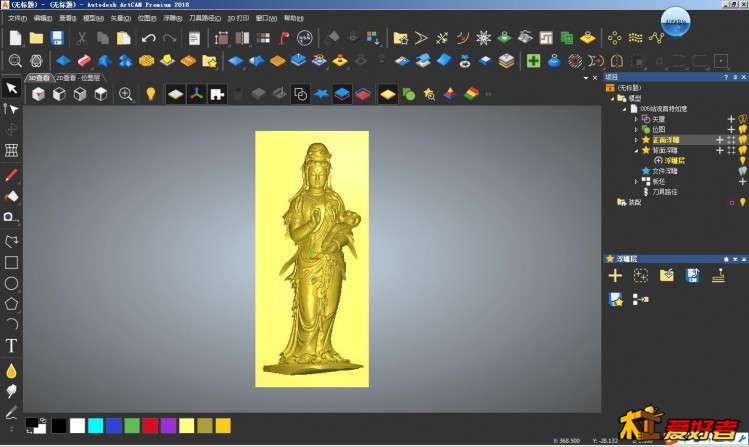Expand the 矢量 tree node
This screenshot has width=749, height=447.
[636, 118]
